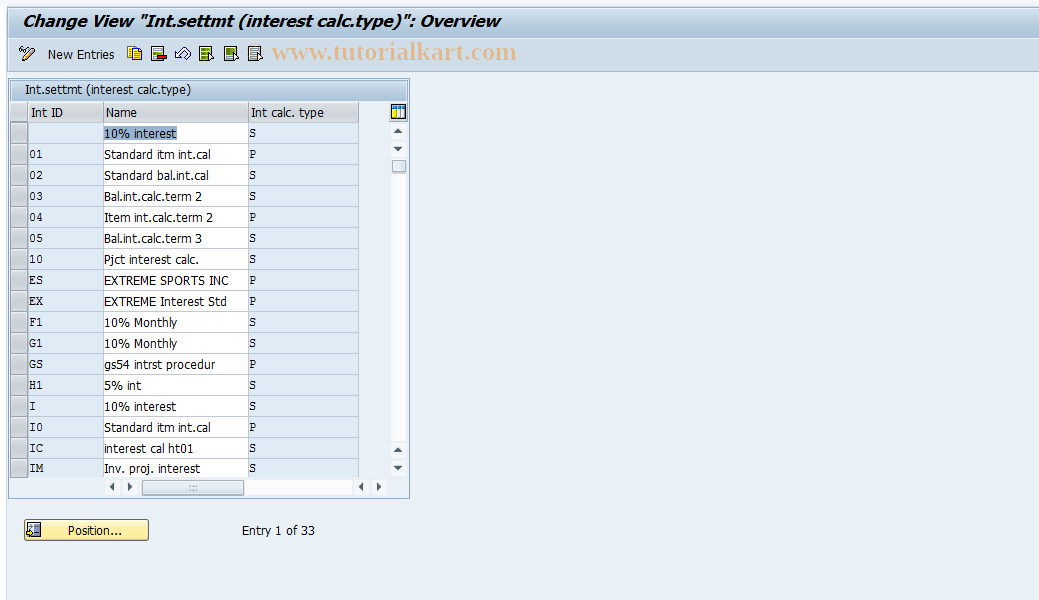1039x600 pixels.
Task: Click the 'Inv. proj. interest' name cell
Action: tap(176, 469)
